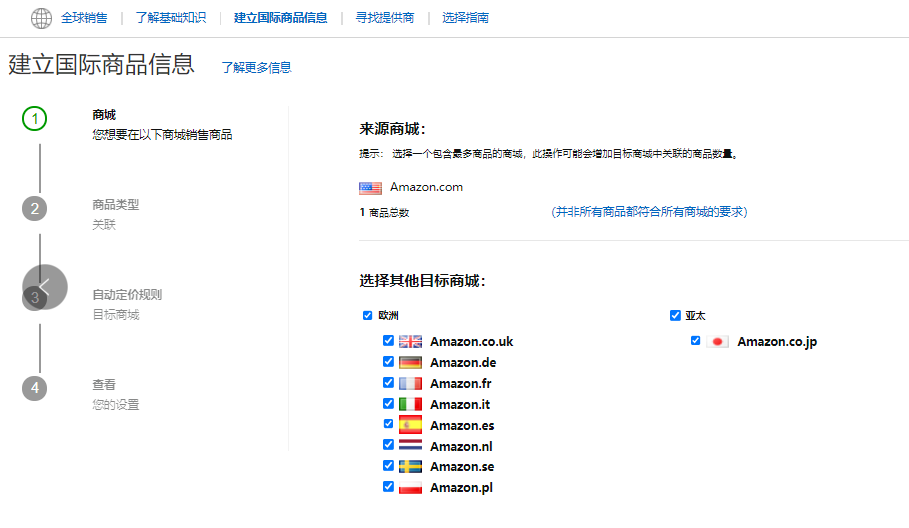Image resolution: width=909 pixels, height=528 pixels.
Task: Uncheck the Amazon.it checkbox
Action: click(388, 403)
